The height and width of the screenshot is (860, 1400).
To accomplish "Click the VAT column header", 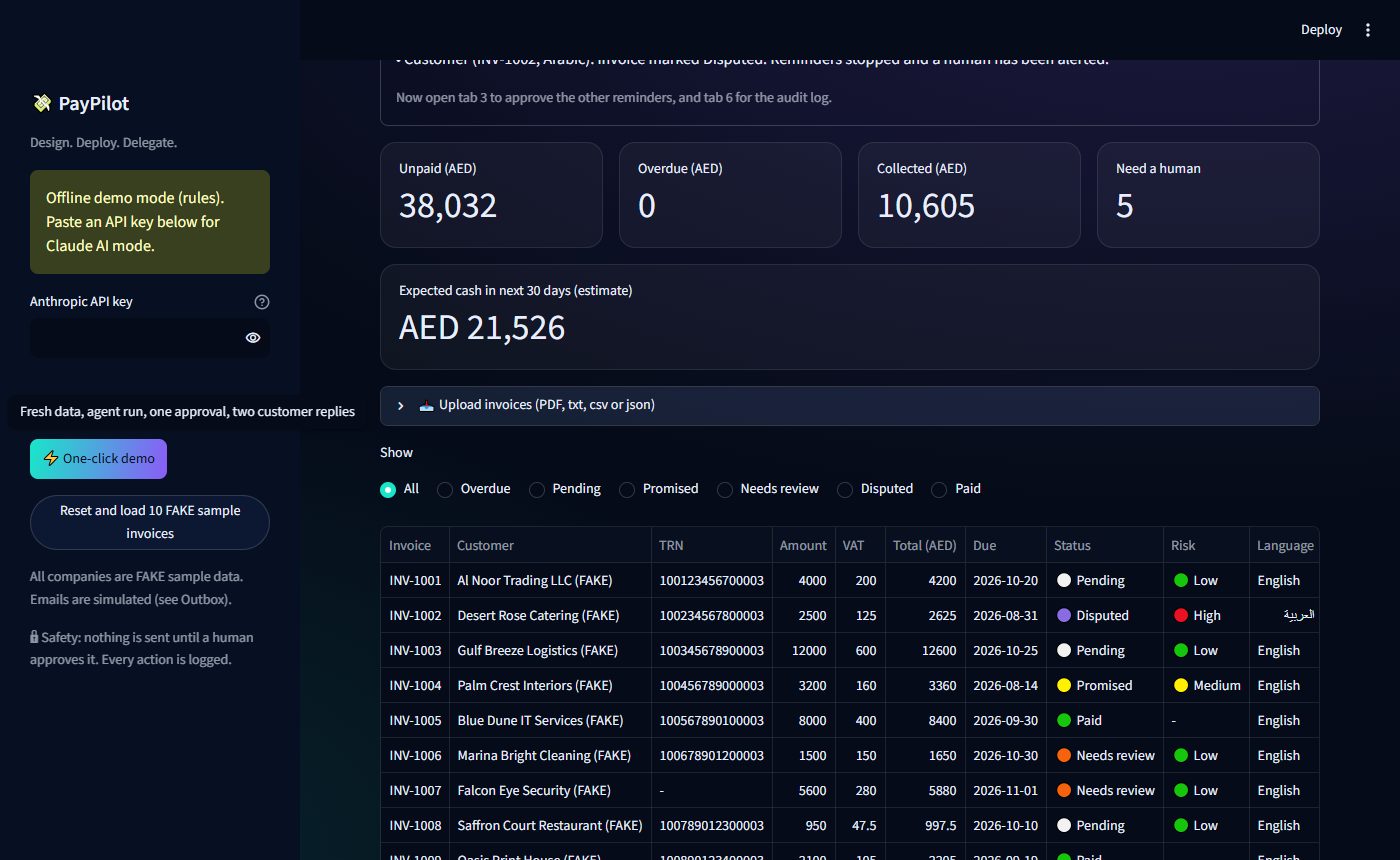I will click(x=860, y=545).
